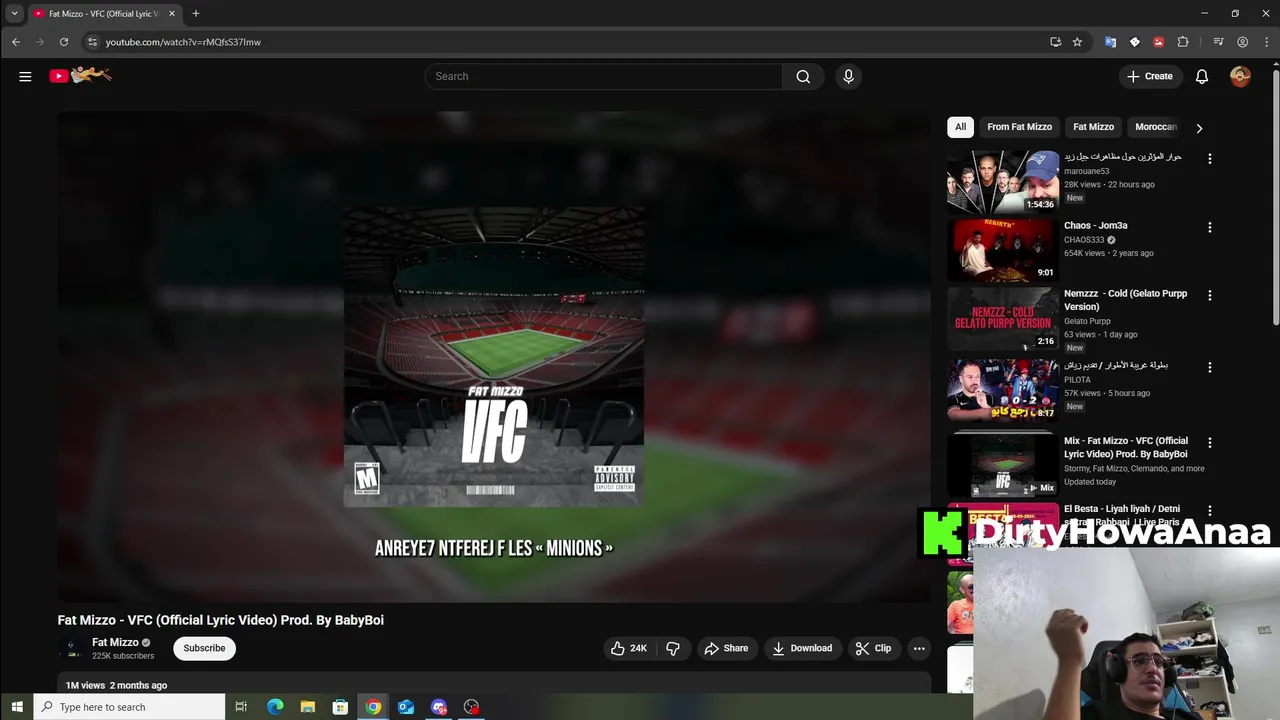Viewport: 1280px width, 720px height.
Task: Open the Fat Mizzo channel name link
Action: 115,642
